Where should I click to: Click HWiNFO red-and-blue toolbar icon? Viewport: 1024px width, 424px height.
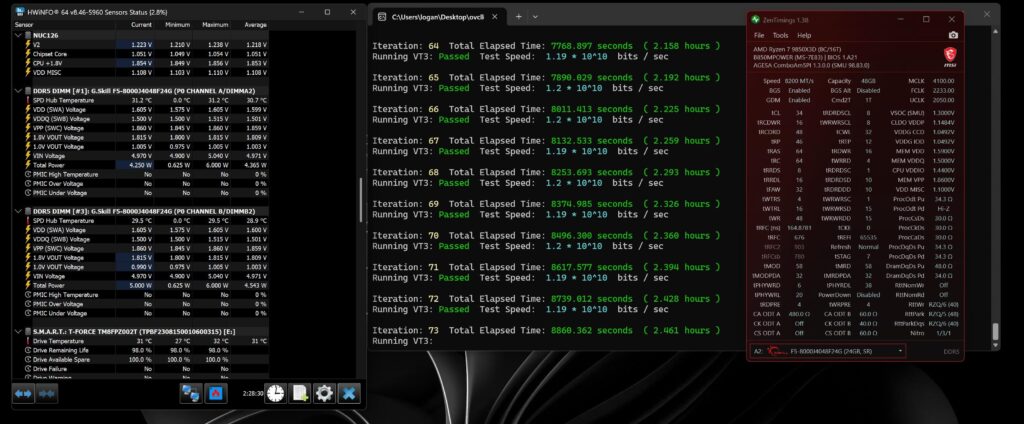coord(216,393)
